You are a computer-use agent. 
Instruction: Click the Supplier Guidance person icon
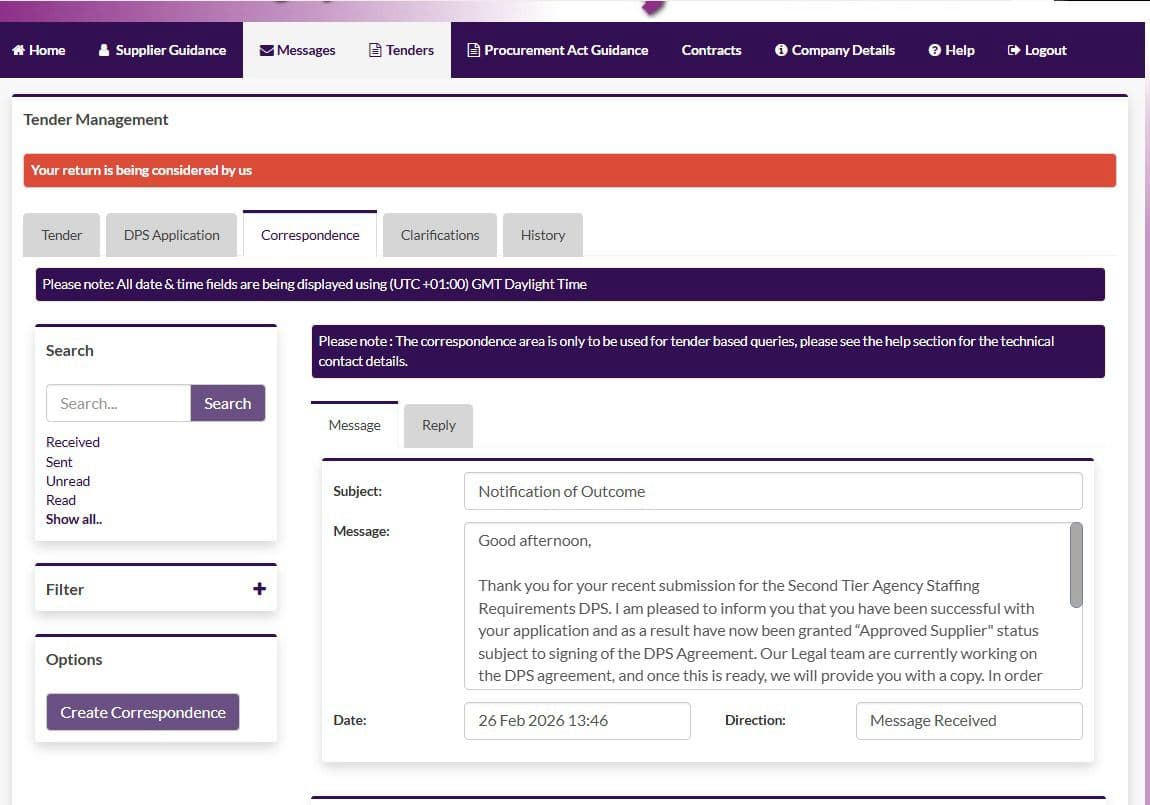pos(104,50)
